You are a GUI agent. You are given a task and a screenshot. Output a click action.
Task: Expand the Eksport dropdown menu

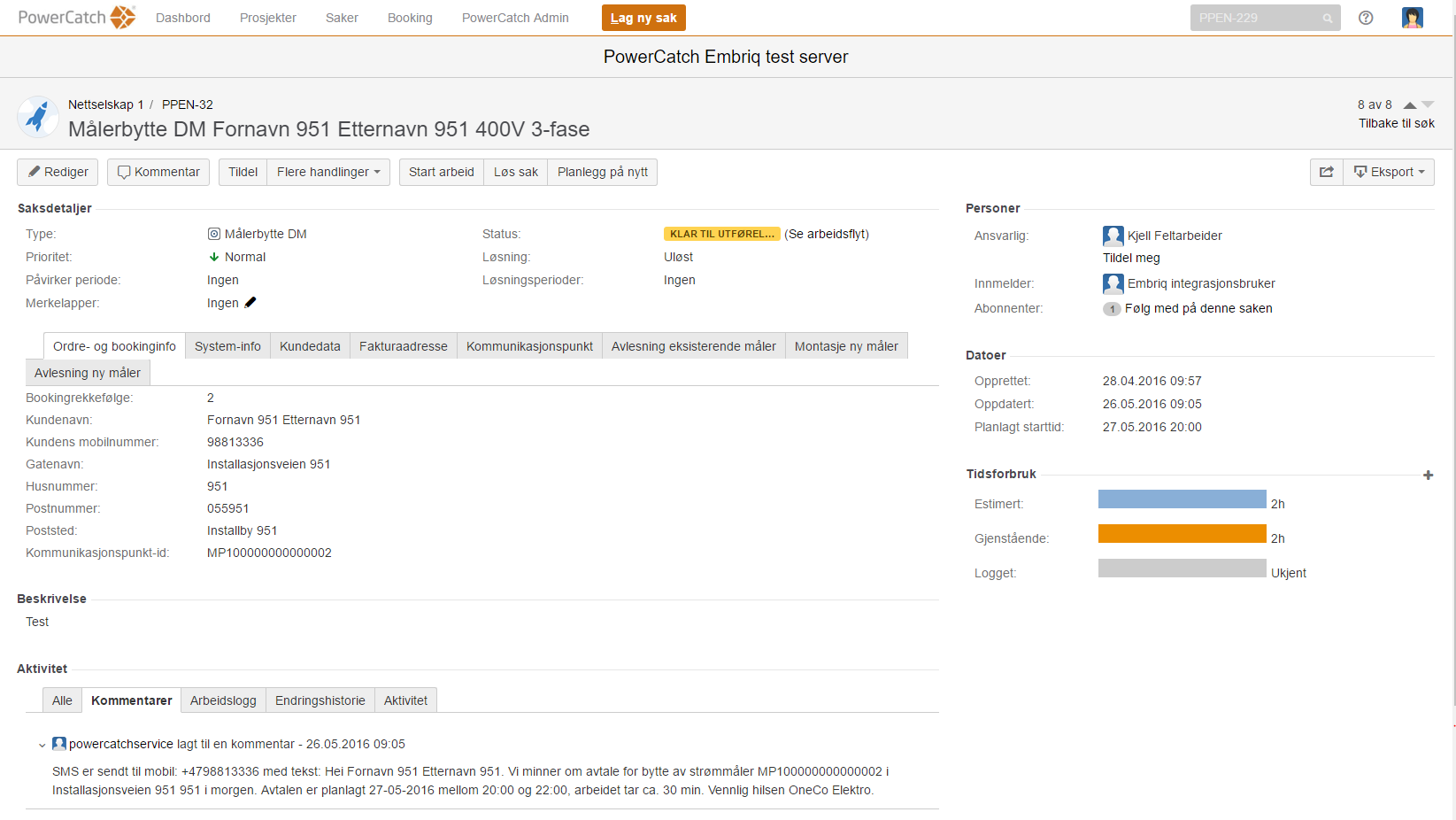coord(1389,172)
